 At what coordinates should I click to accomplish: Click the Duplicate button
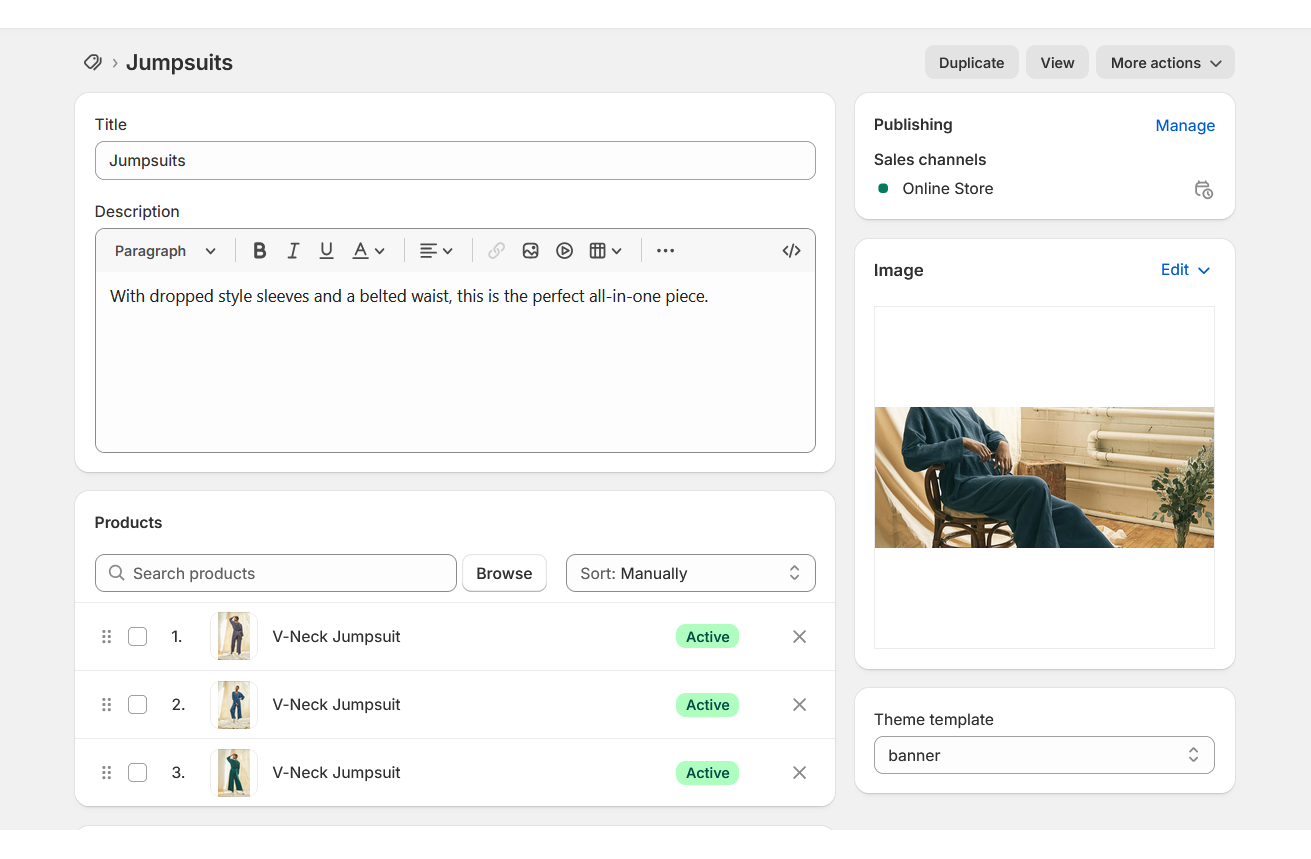coord(971,62)
